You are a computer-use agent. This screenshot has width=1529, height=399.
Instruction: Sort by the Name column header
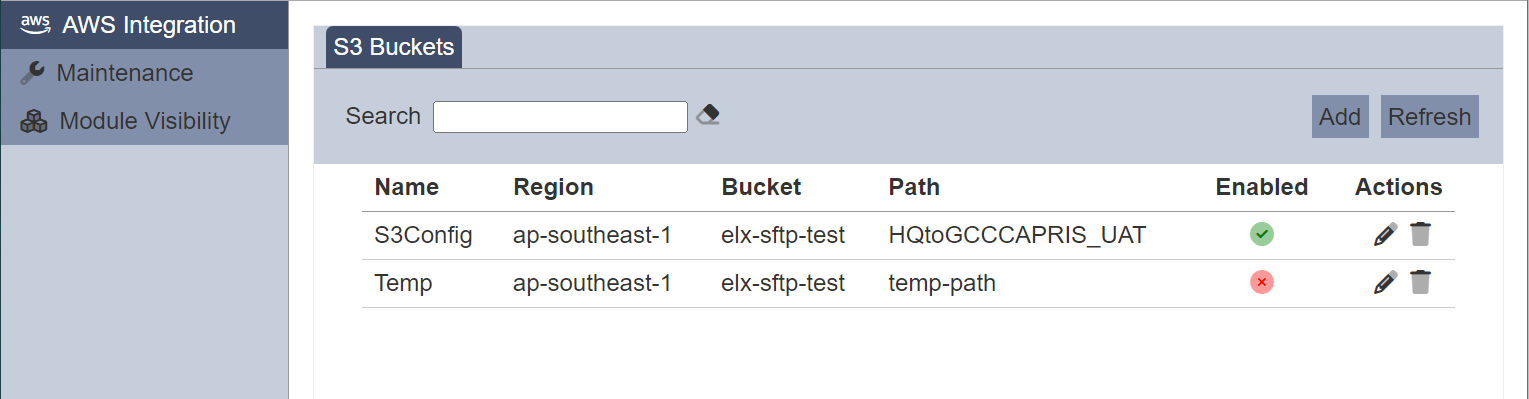click(407, 187)
